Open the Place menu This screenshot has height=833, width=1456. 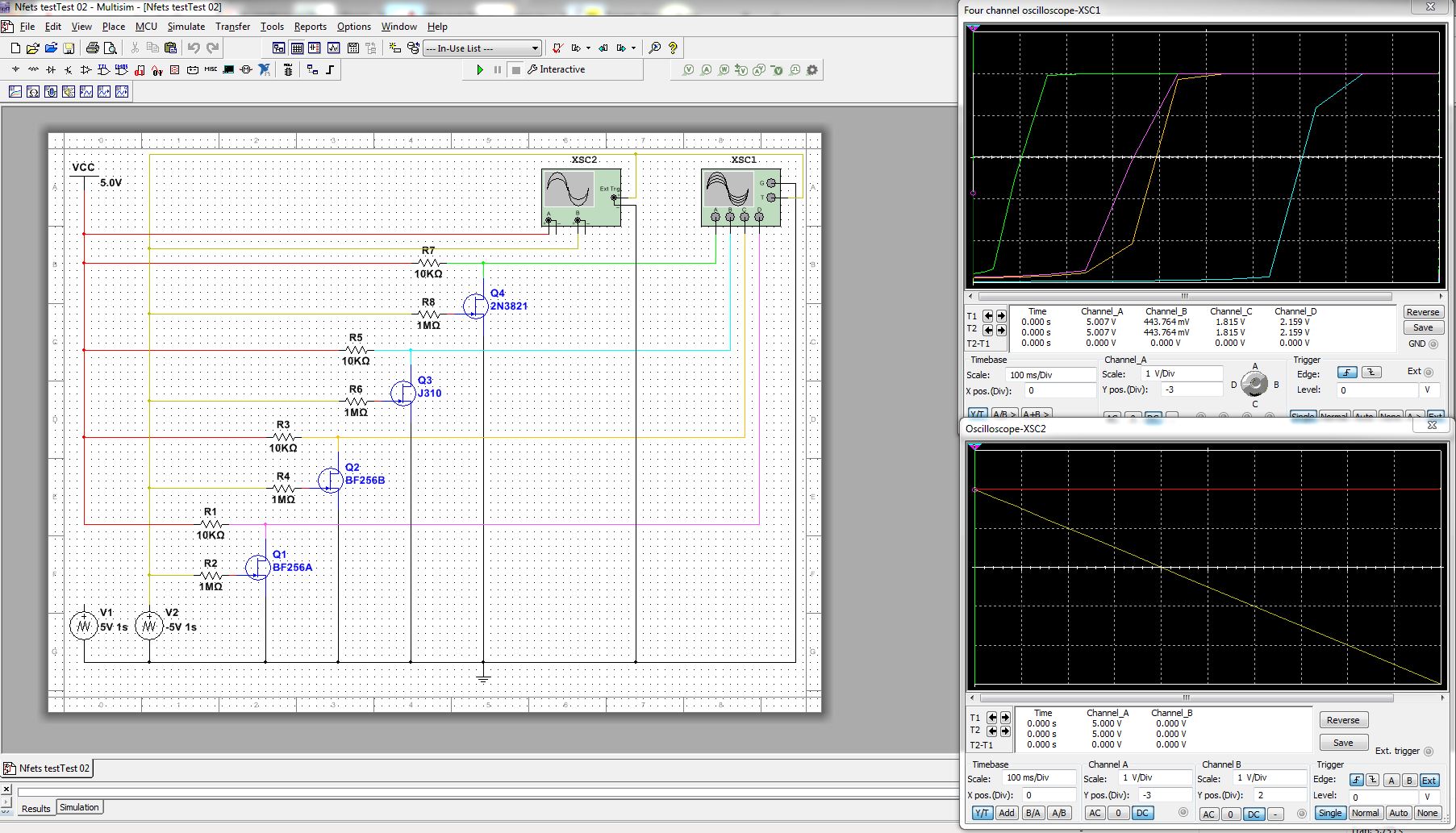pos(114,27)
